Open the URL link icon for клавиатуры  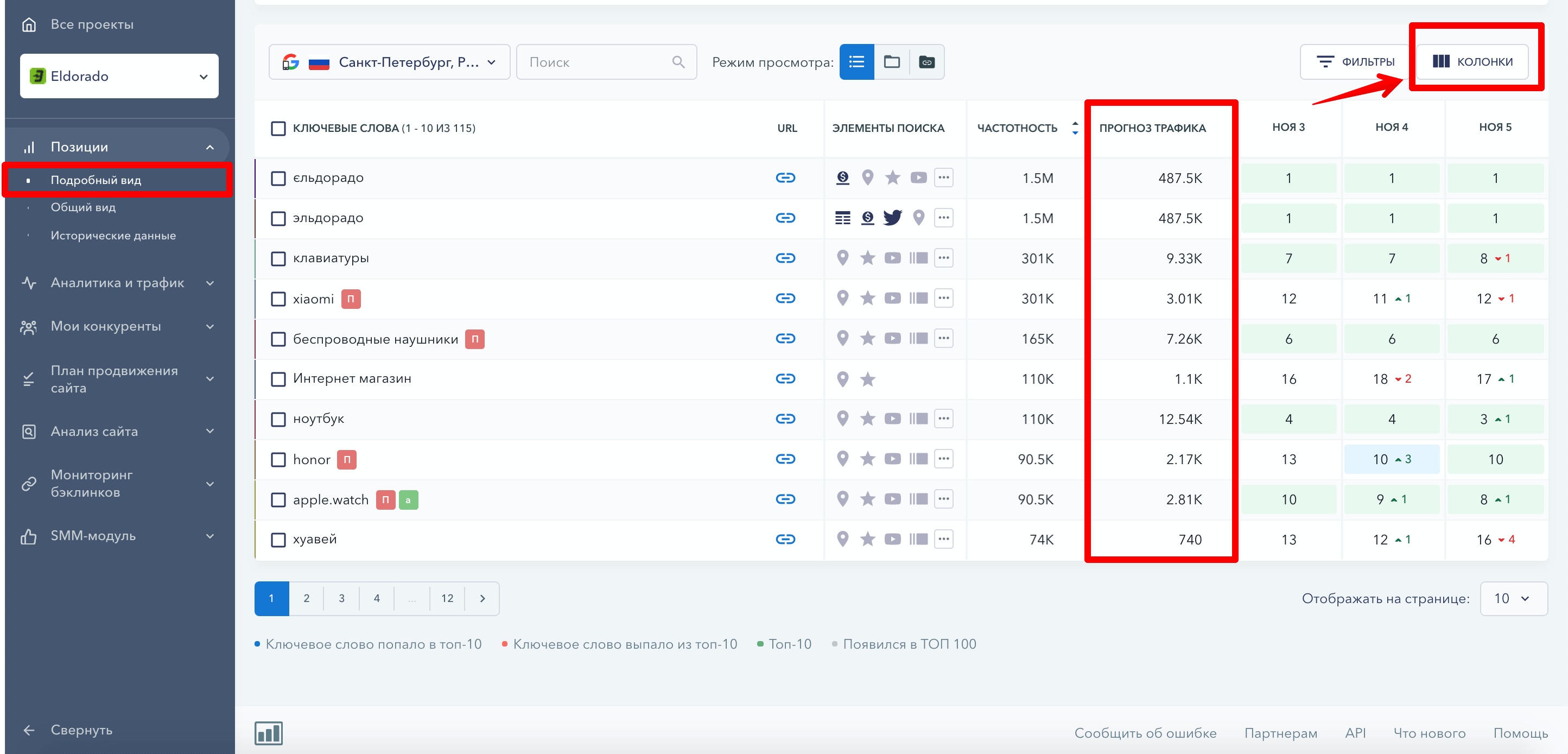click(785, 258)
